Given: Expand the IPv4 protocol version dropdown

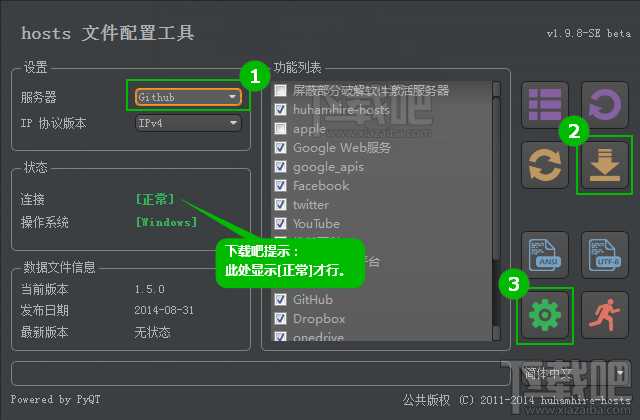Looking at the screenshot, I should click(188, 123).
